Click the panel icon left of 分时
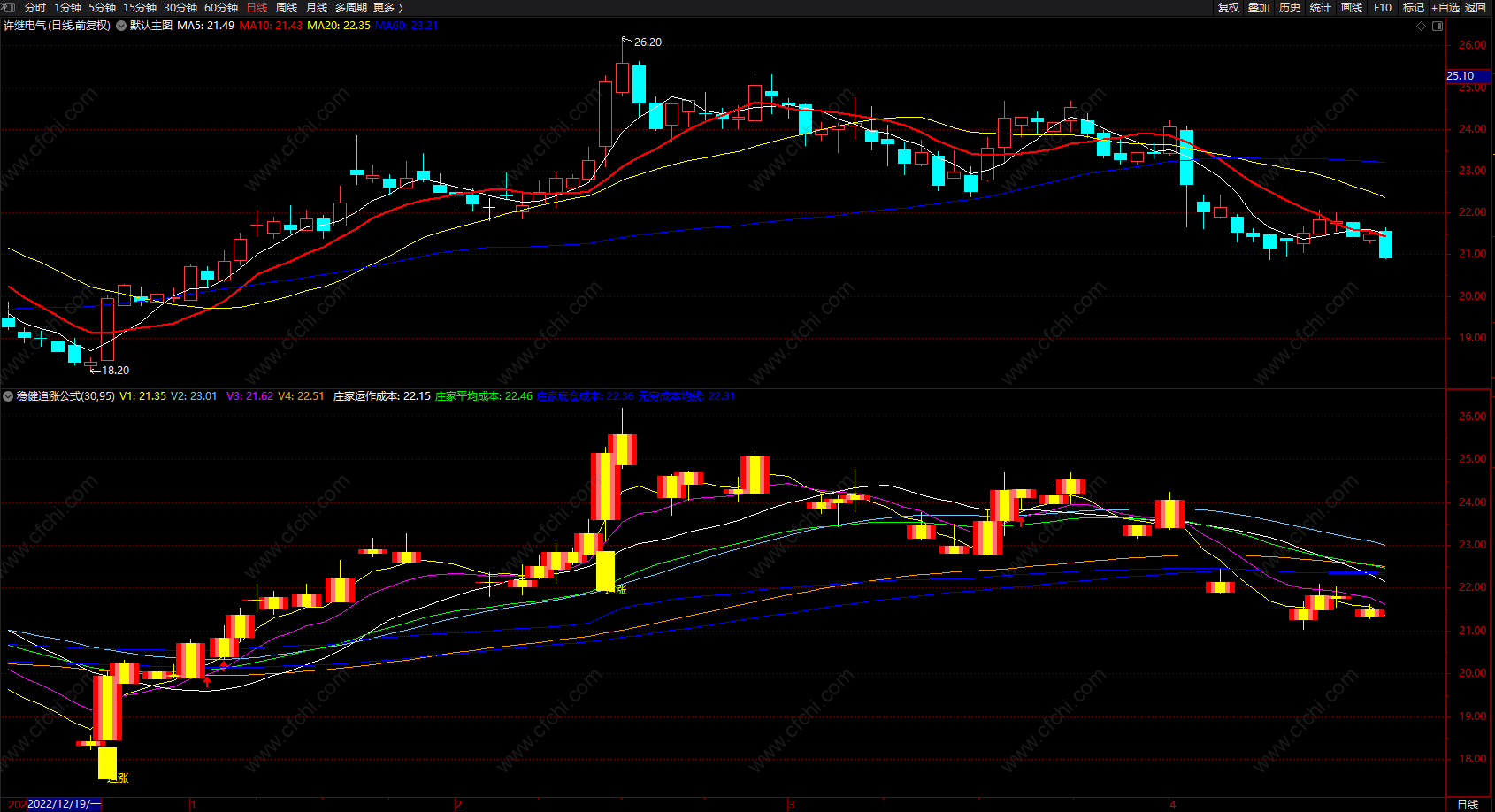Screen dimensions: 1495x812 pos(10,7)
